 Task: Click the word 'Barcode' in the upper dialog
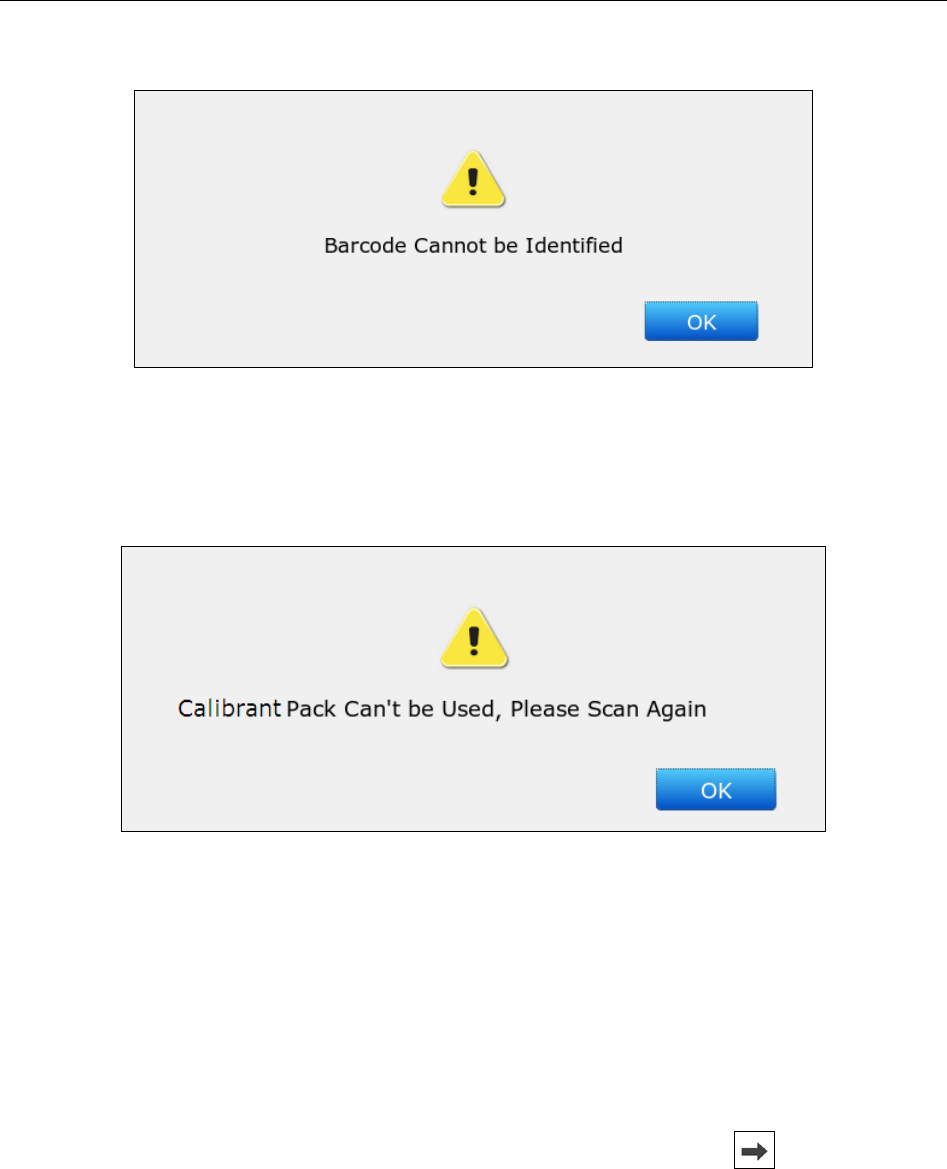[365, 245]
